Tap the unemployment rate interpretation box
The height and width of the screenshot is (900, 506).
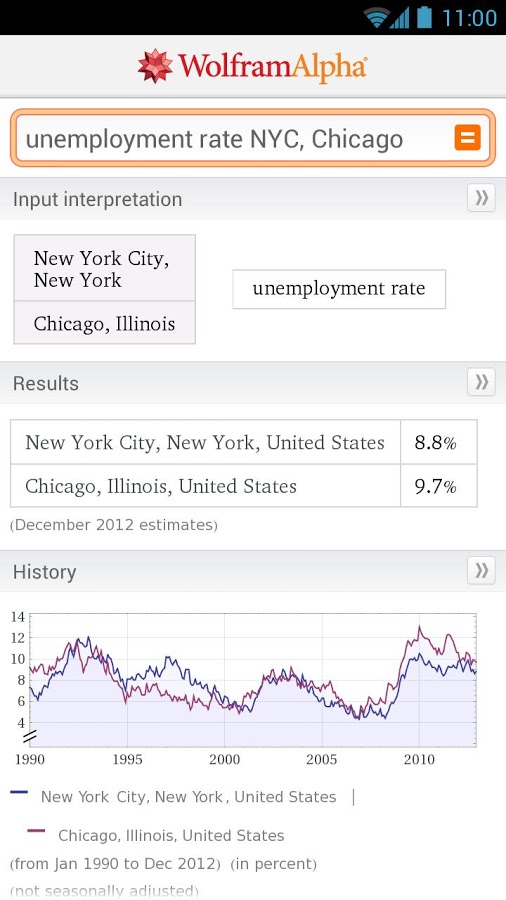(x=339, y=289)
